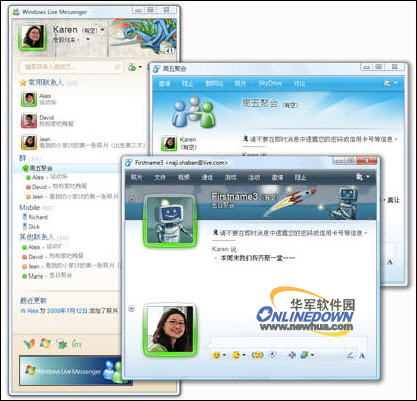Image resolution: width=417 pixels, height=401 pixels.
Task: Click 阻止 in 周五聚会 group window toolbar
Action: click(x=188, y=84)
